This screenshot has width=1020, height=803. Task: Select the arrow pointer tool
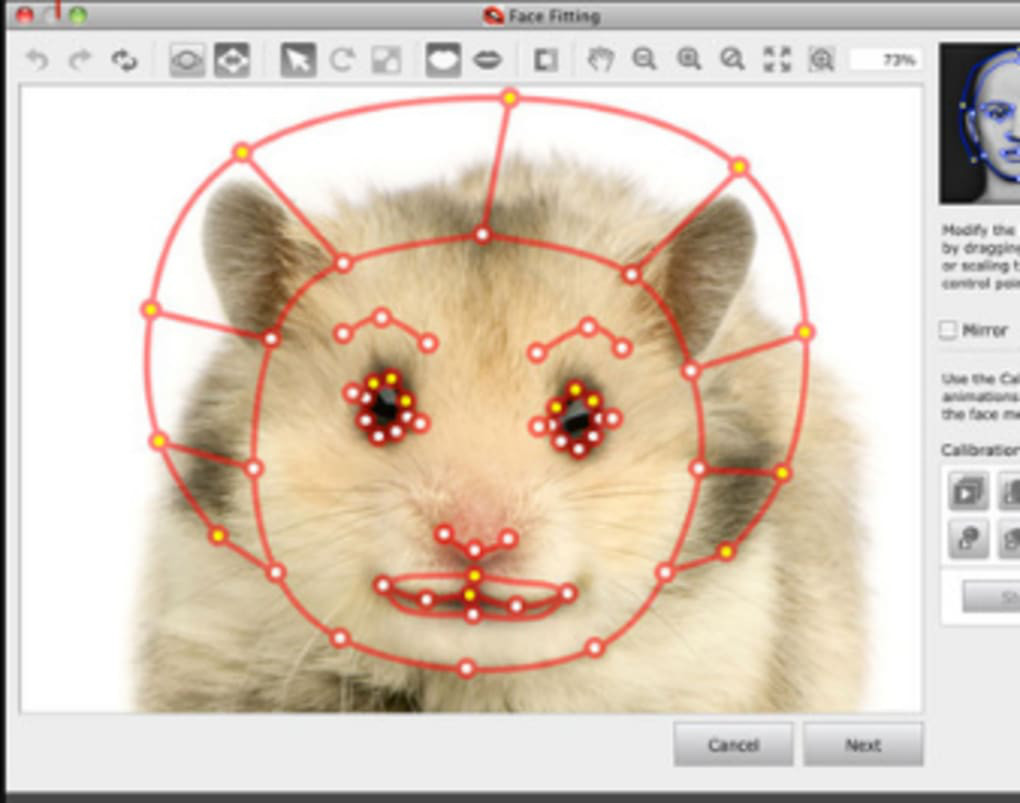tap(298, 60)
